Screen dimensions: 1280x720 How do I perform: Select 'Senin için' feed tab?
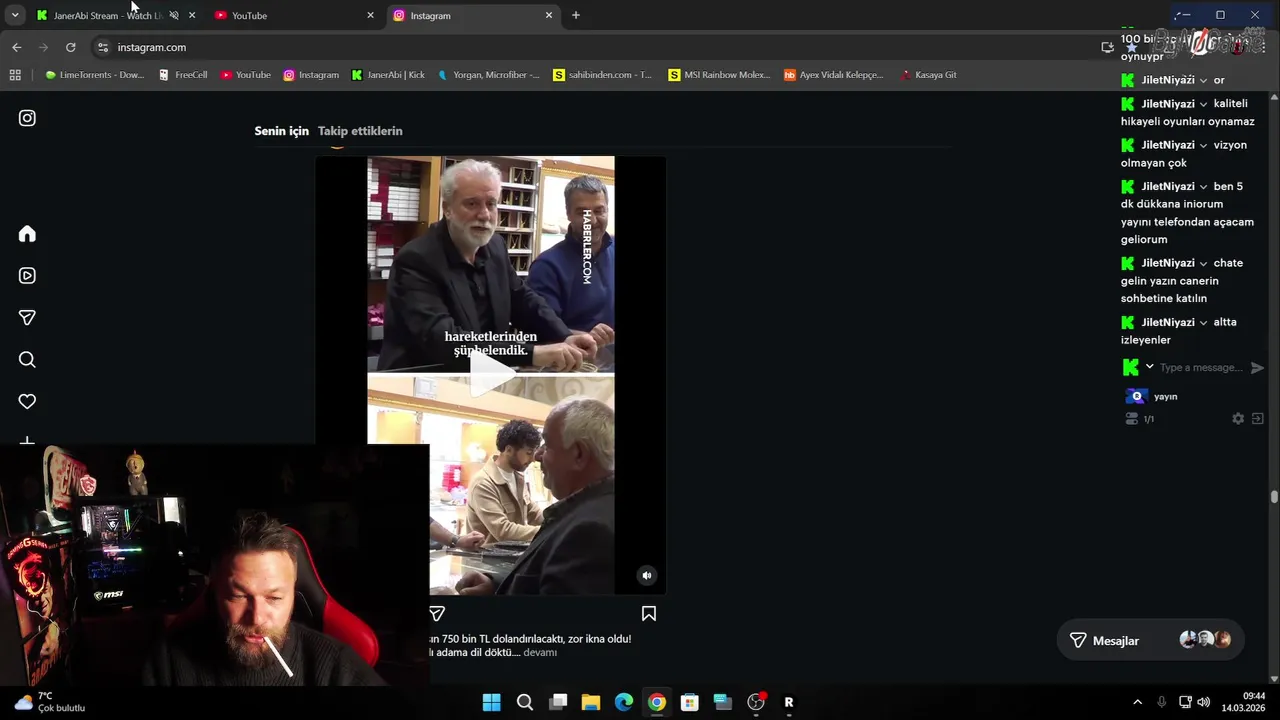click(x=281, y=131)
